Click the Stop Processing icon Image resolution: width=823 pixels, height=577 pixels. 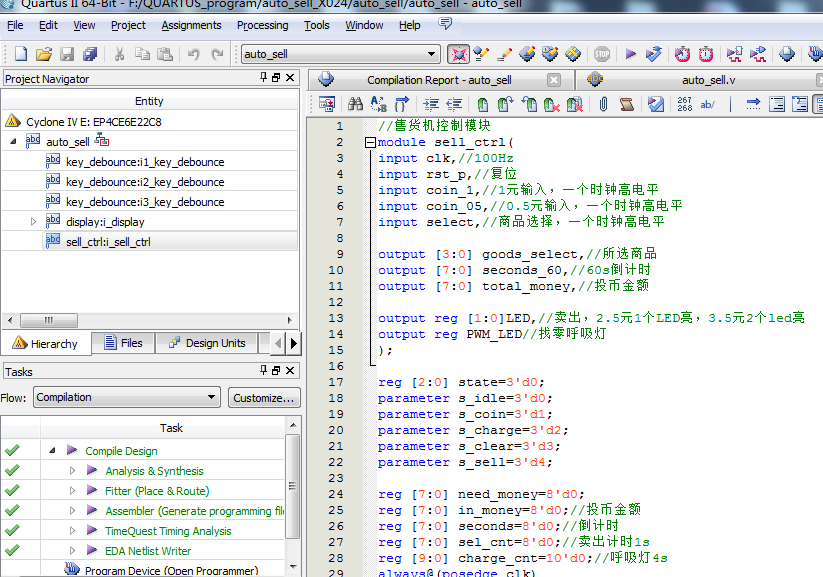click(x=602, y=54)
